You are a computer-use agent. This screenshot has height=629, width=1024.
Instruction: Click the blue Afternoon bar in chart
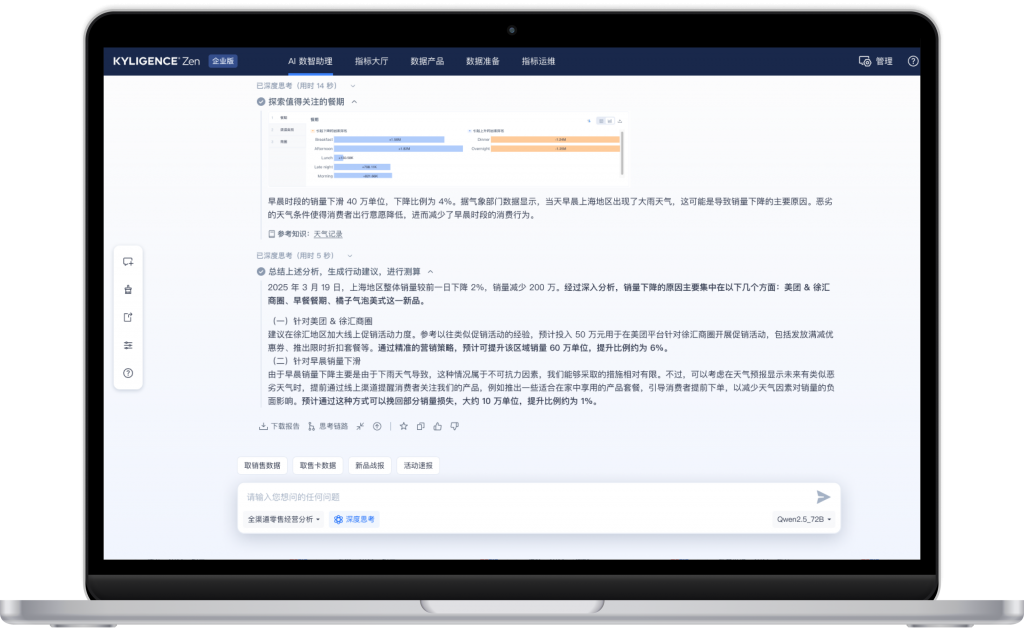click(x=398, y=149)
